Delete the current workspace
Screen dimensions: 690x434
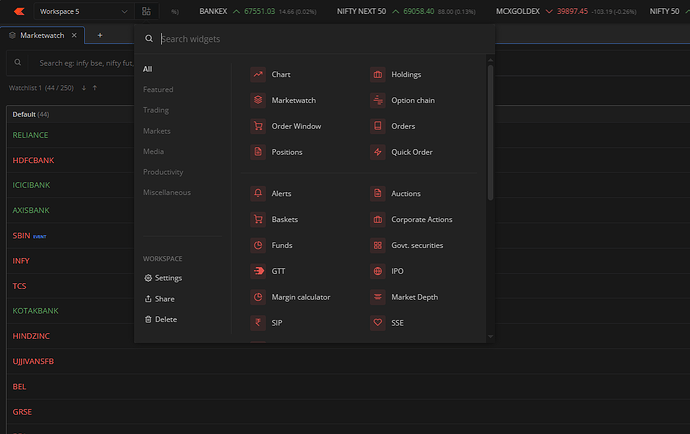161,320
